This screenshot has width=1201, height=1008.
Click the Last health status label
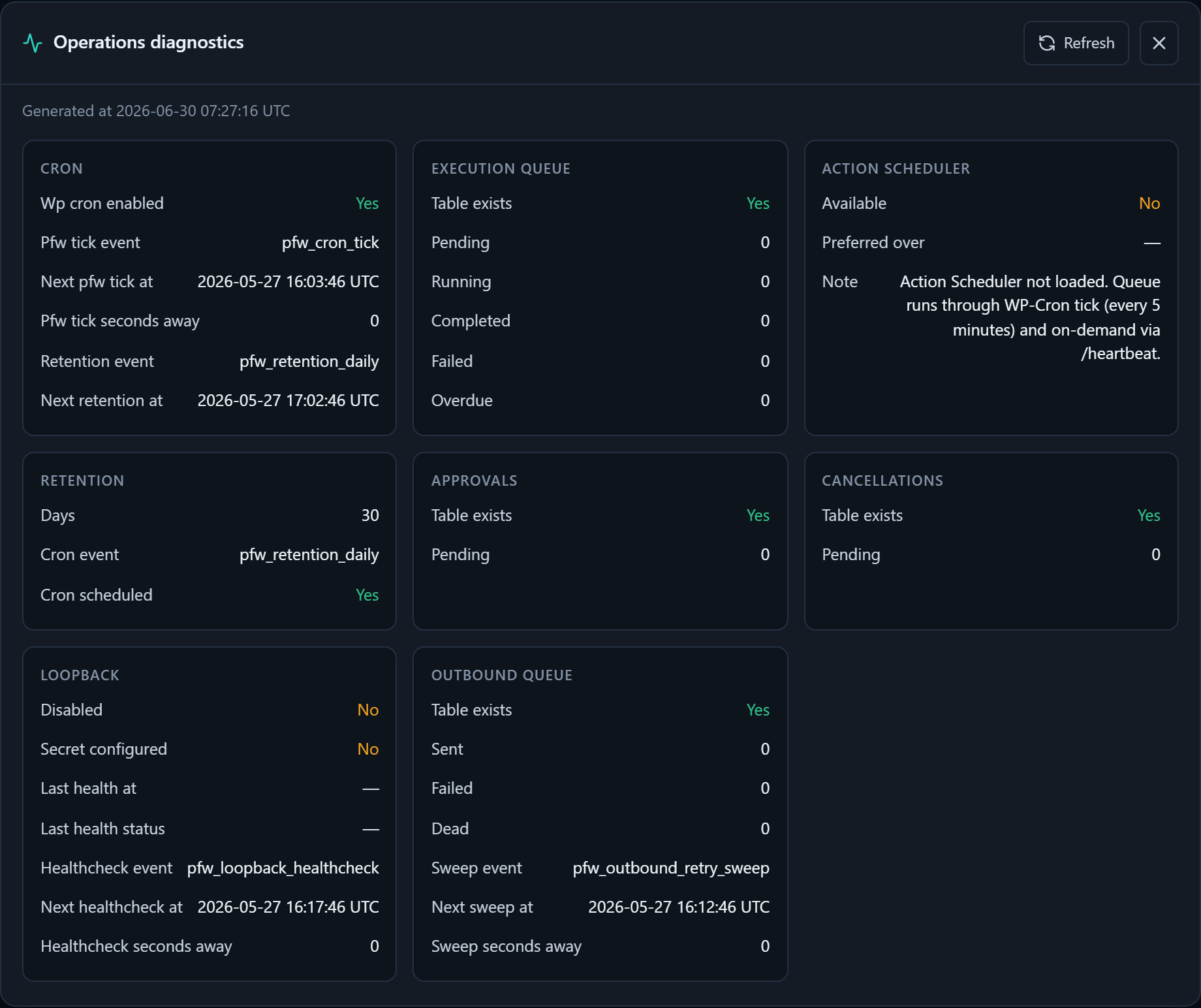point(102,829)
